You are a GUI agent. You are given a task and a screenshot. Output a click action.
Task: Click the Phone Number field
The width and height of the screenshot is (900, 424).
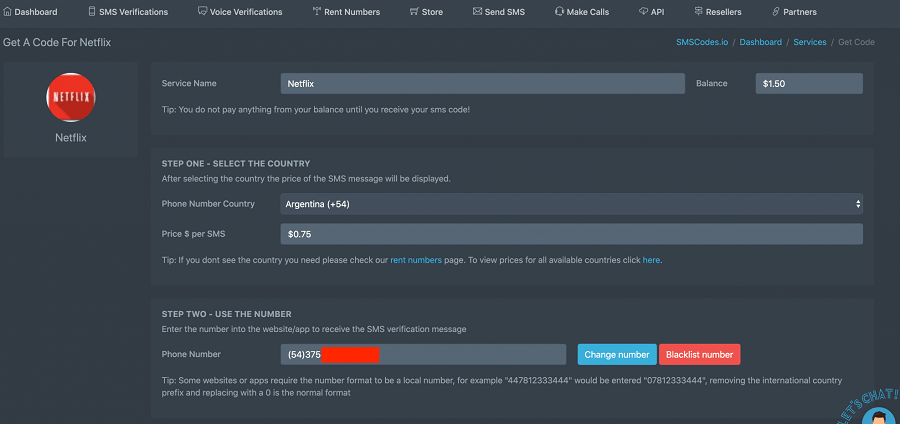click(x=424, y=355)
